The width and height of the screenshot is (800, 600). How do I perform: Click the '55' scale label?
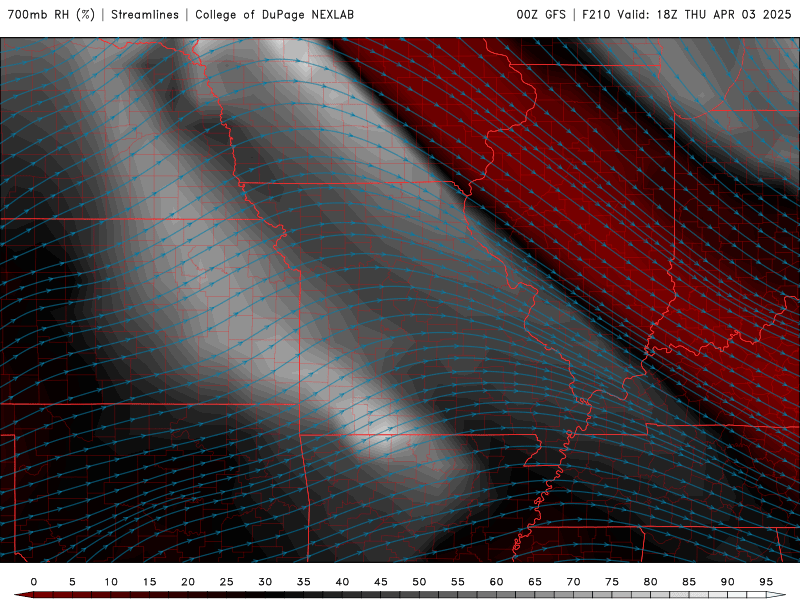(x=458, y=582)
